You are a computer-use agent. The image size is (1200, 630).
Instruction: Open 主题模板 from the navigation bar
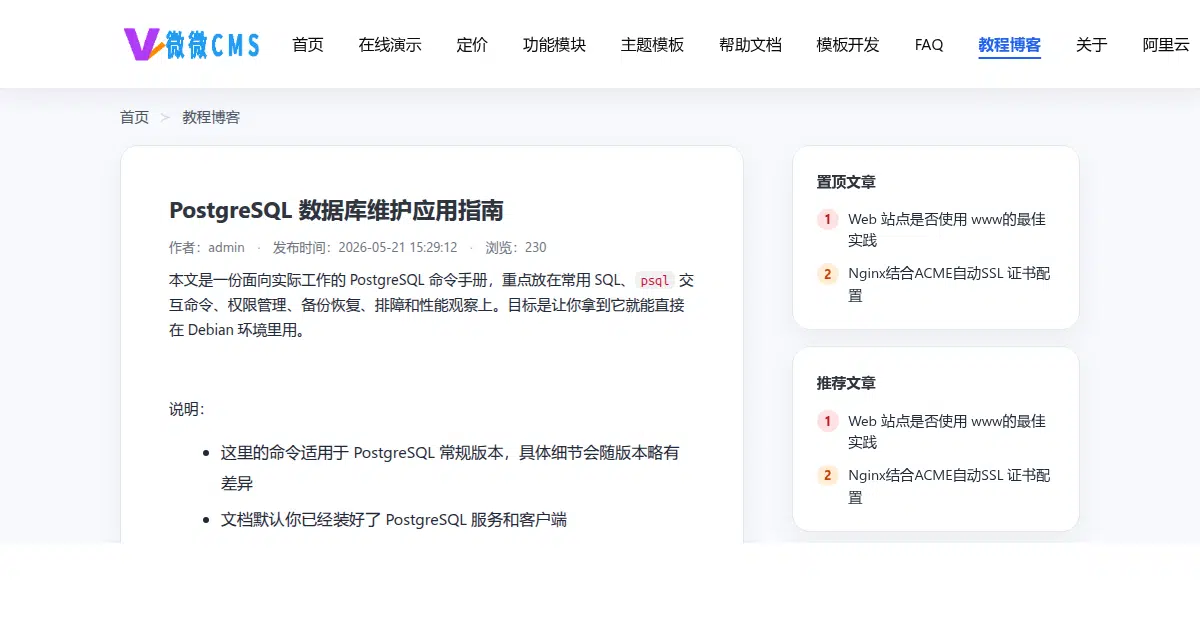(652, 45)
